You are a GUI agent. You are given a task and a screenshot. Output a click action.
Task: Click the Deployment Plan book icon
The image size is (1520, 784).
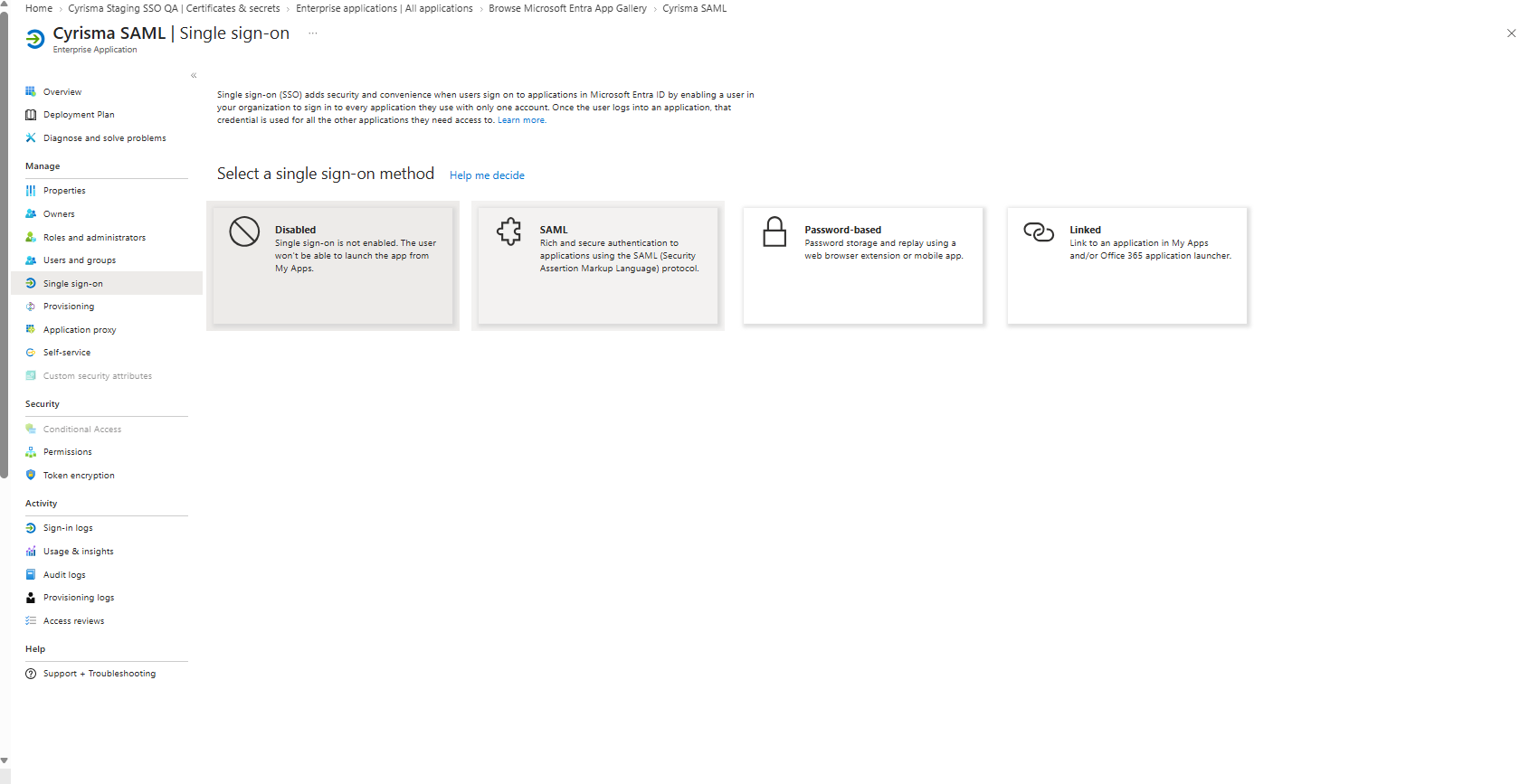point(31,115)
